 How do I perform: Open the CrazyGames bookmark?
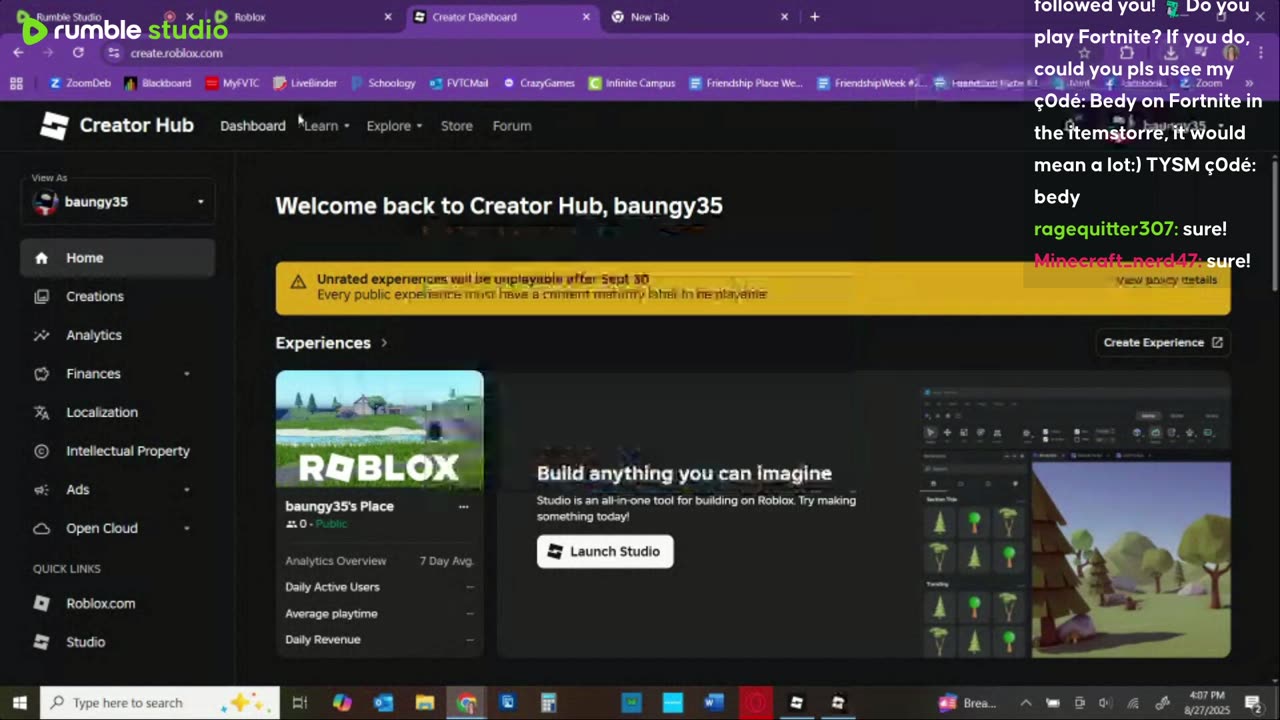click(x=538, y=83)
